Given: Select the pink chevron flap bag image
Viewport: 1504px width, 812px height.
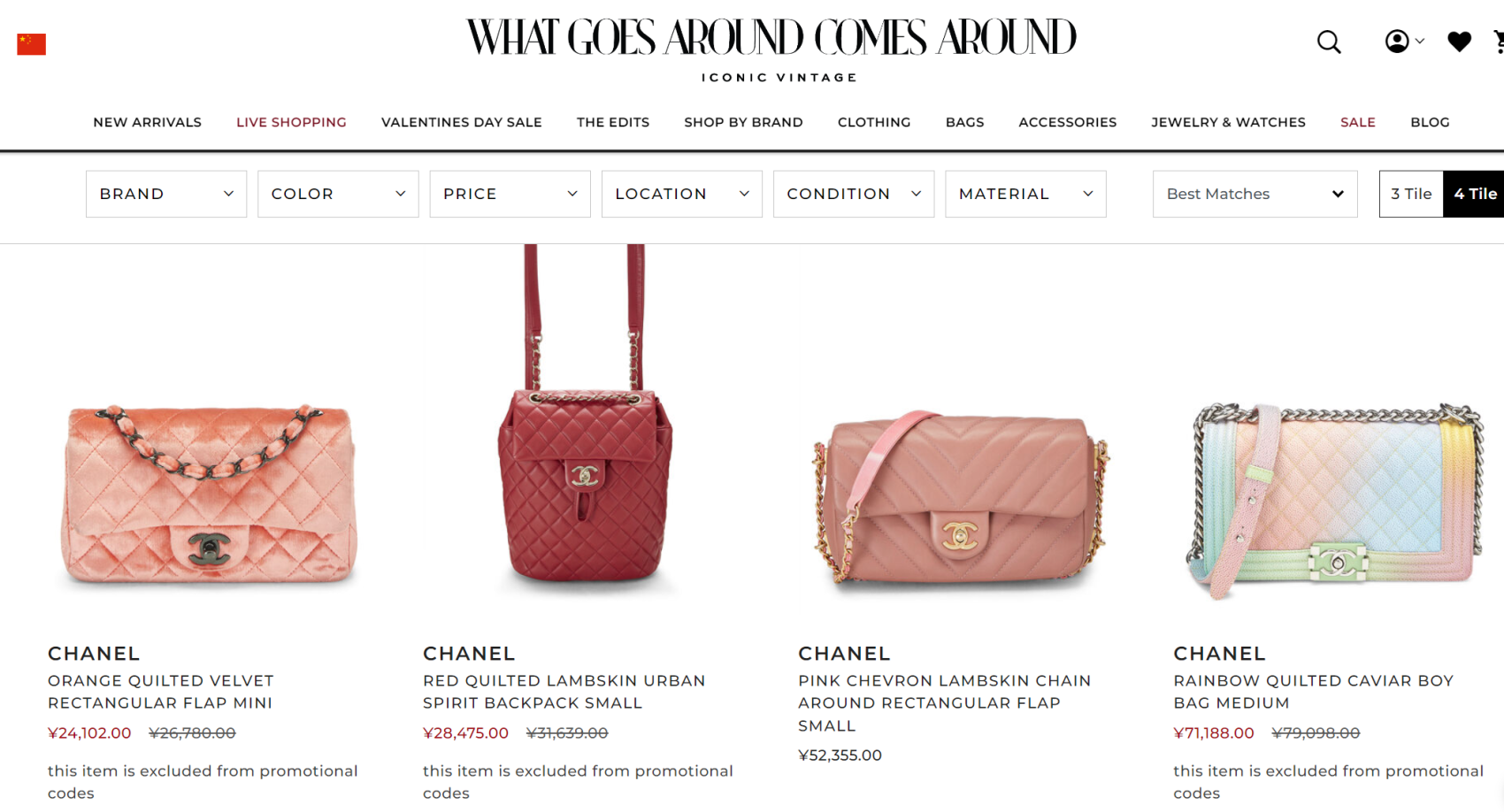Looking at the screenshot, I should [x=961, y=497].
